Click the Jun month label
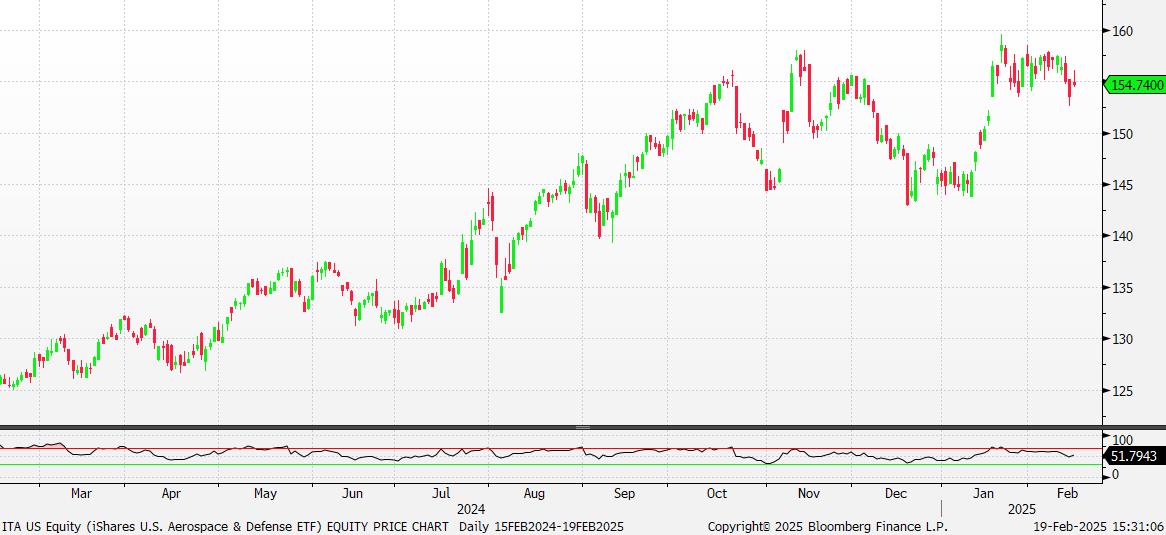Viewport: 1166px width, 535px height. pyautogui.click(x=352, y=493)
